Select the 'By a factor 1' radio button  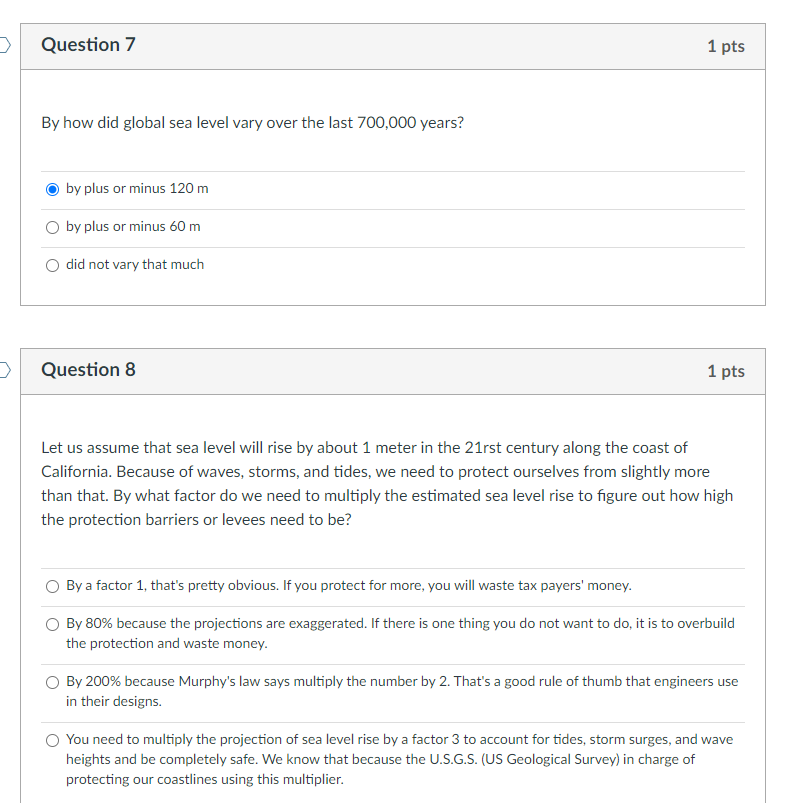pyautogui.click(x=52, y=586)
